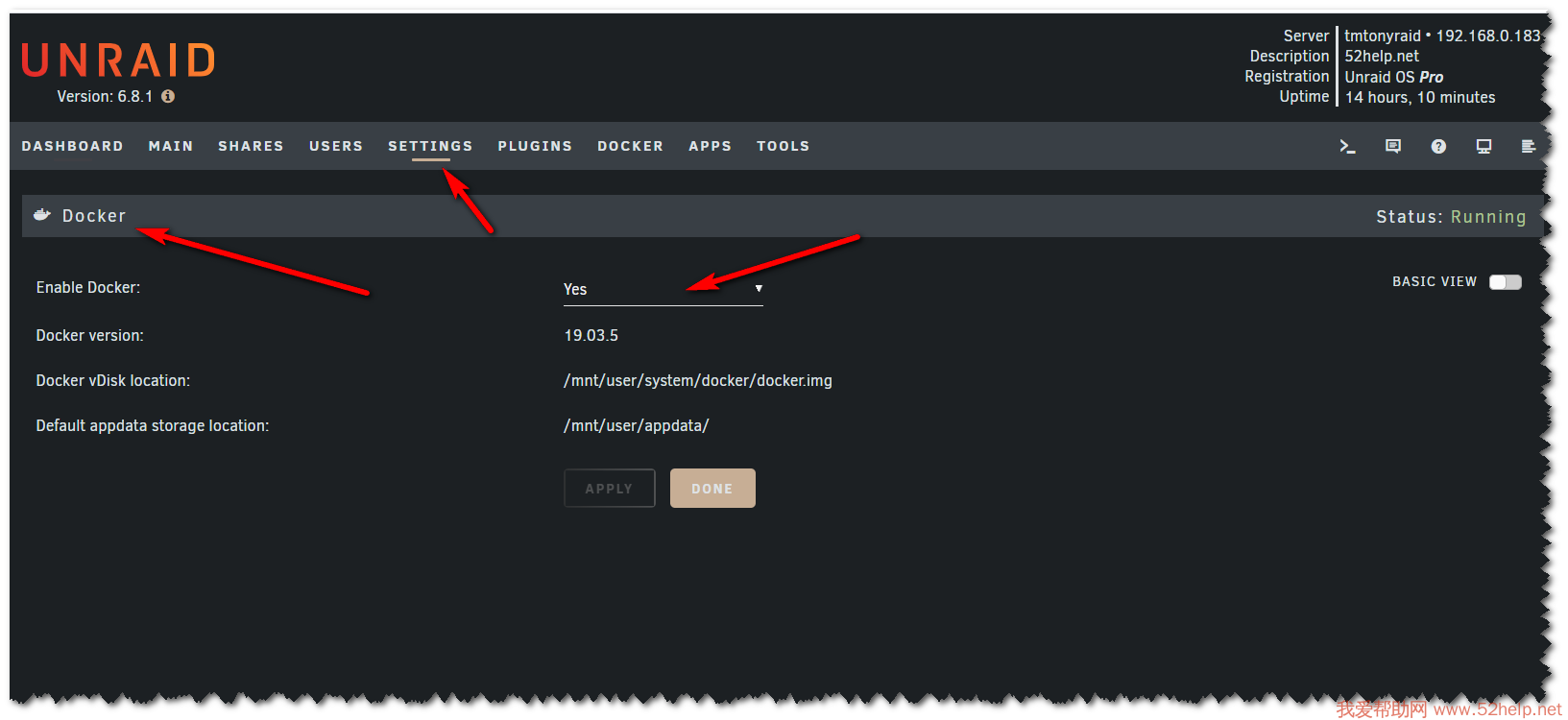The height and width of the screenshot is (720, 1568).
Task: Navigate to the Apps tab
Action: click(x=710, y=147)
